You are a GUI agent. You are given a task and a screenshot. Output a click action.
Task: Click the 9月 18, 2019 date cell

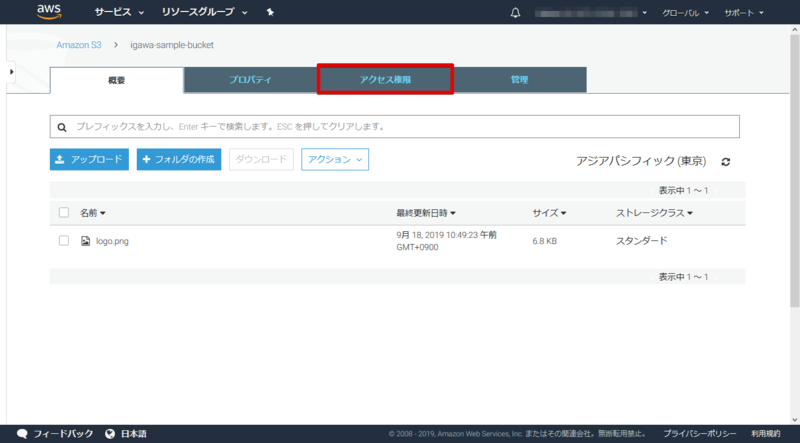coord(446,241)
